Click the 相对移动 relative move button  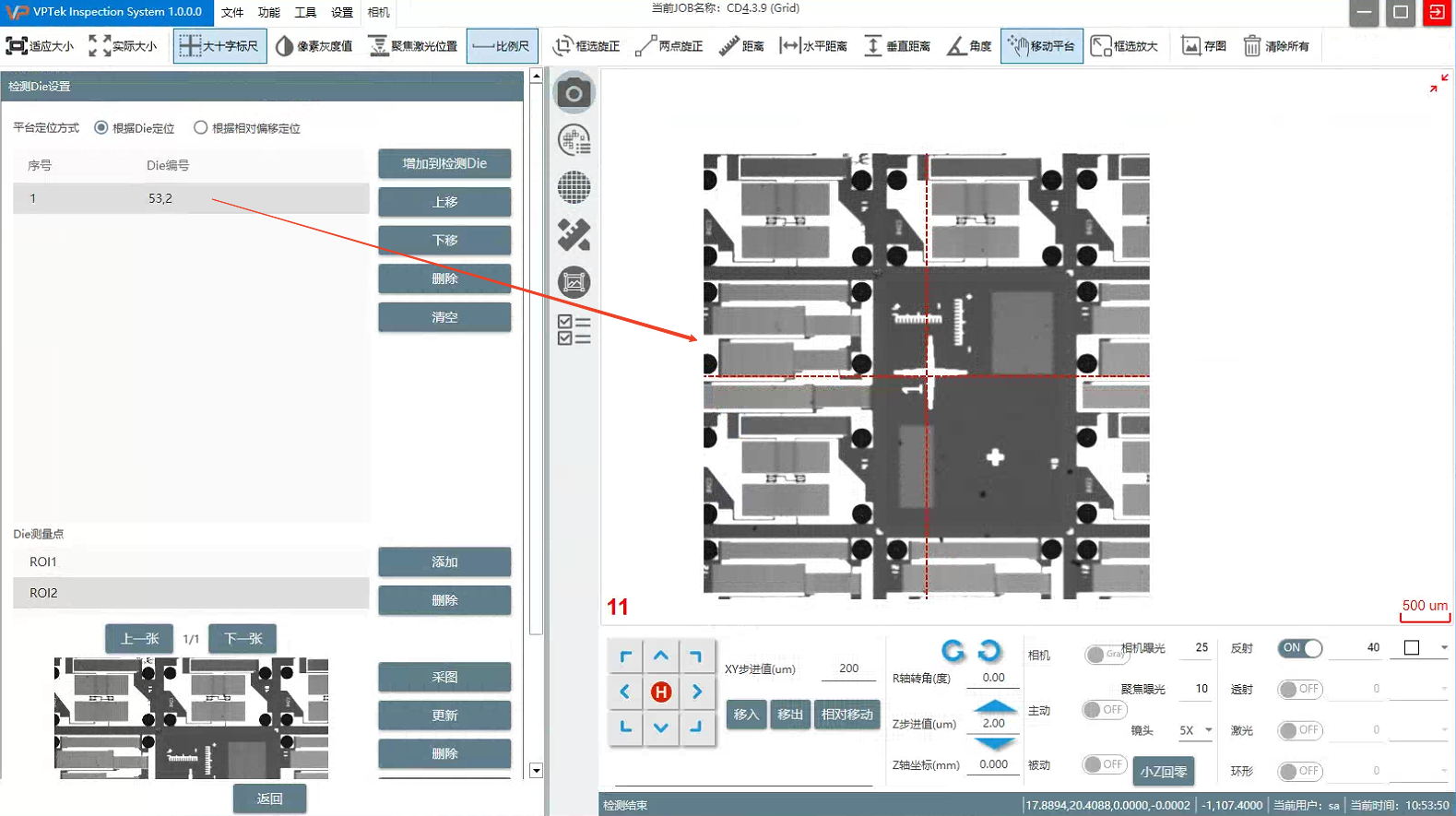(846, 715)
